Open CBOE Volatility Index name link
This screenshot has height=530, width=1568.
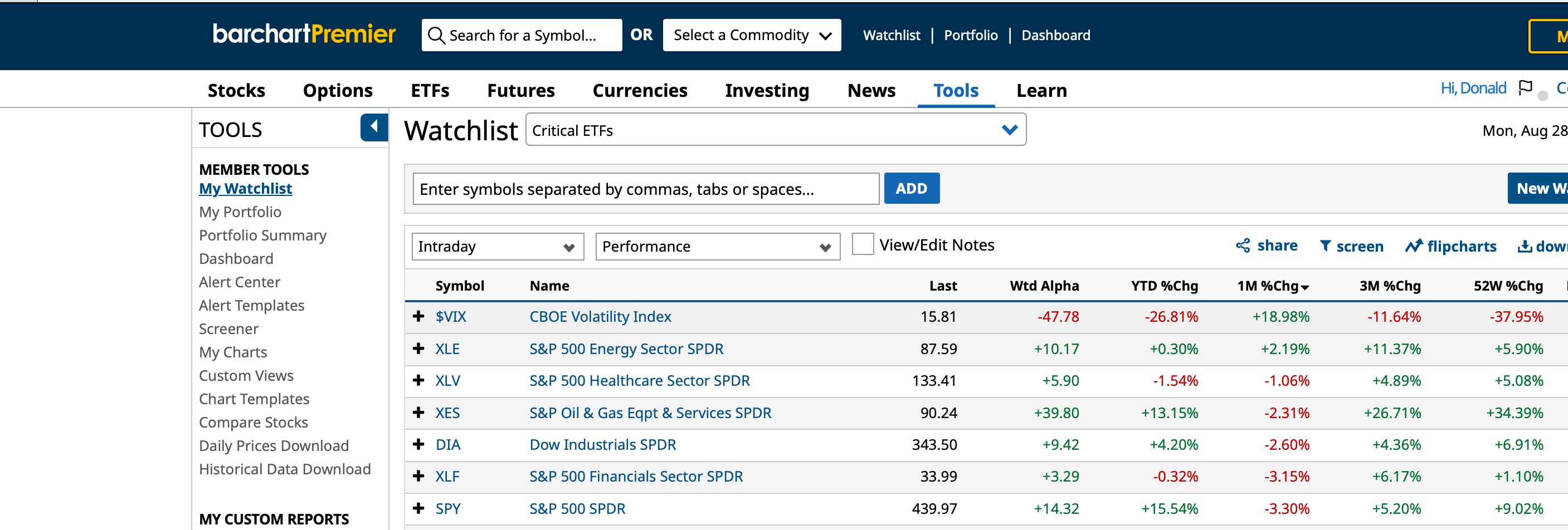(600, 316)
